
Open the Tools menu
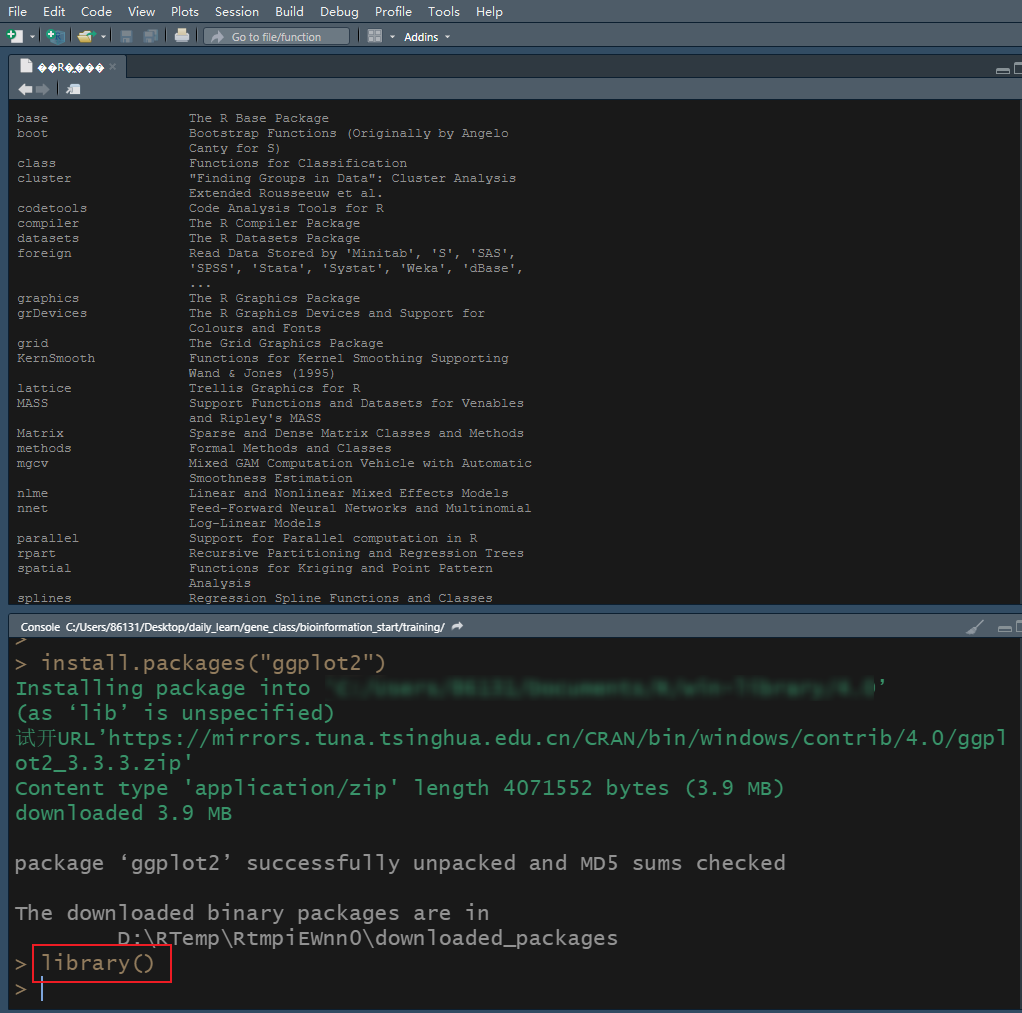[x=443, y=12]
